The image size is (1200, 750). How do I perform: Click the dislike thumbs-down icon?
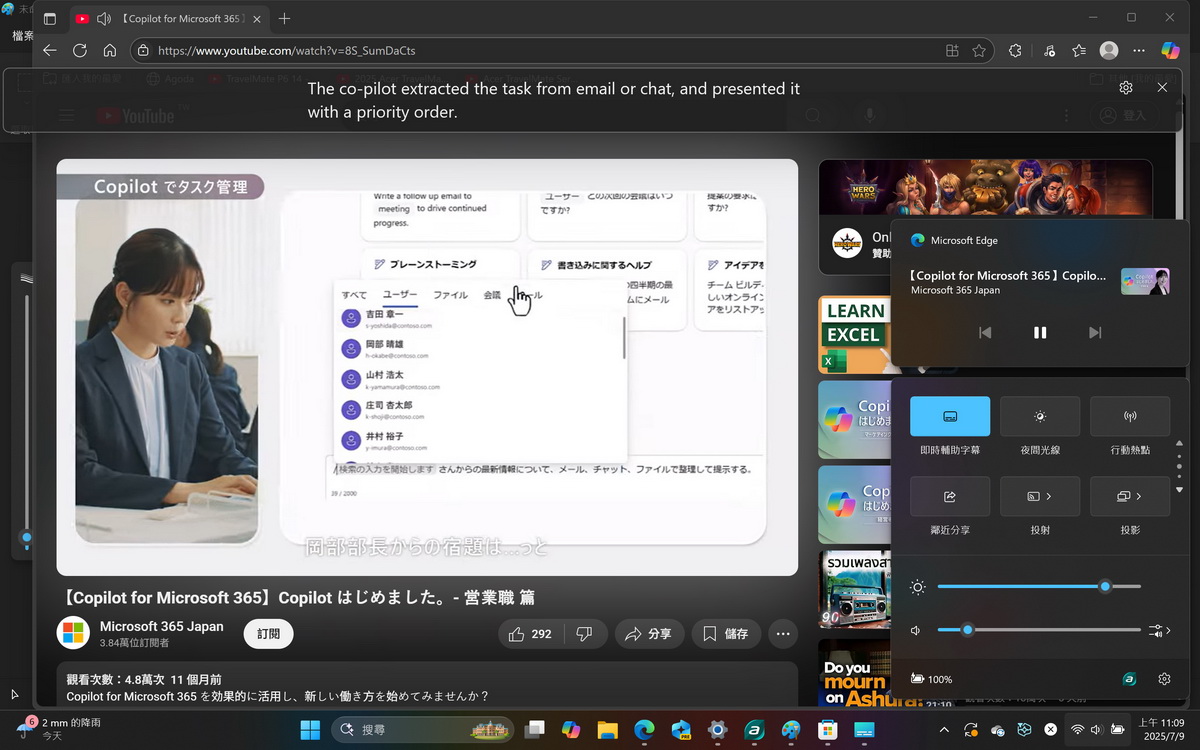pyautogui.click(x=585, y=634)
